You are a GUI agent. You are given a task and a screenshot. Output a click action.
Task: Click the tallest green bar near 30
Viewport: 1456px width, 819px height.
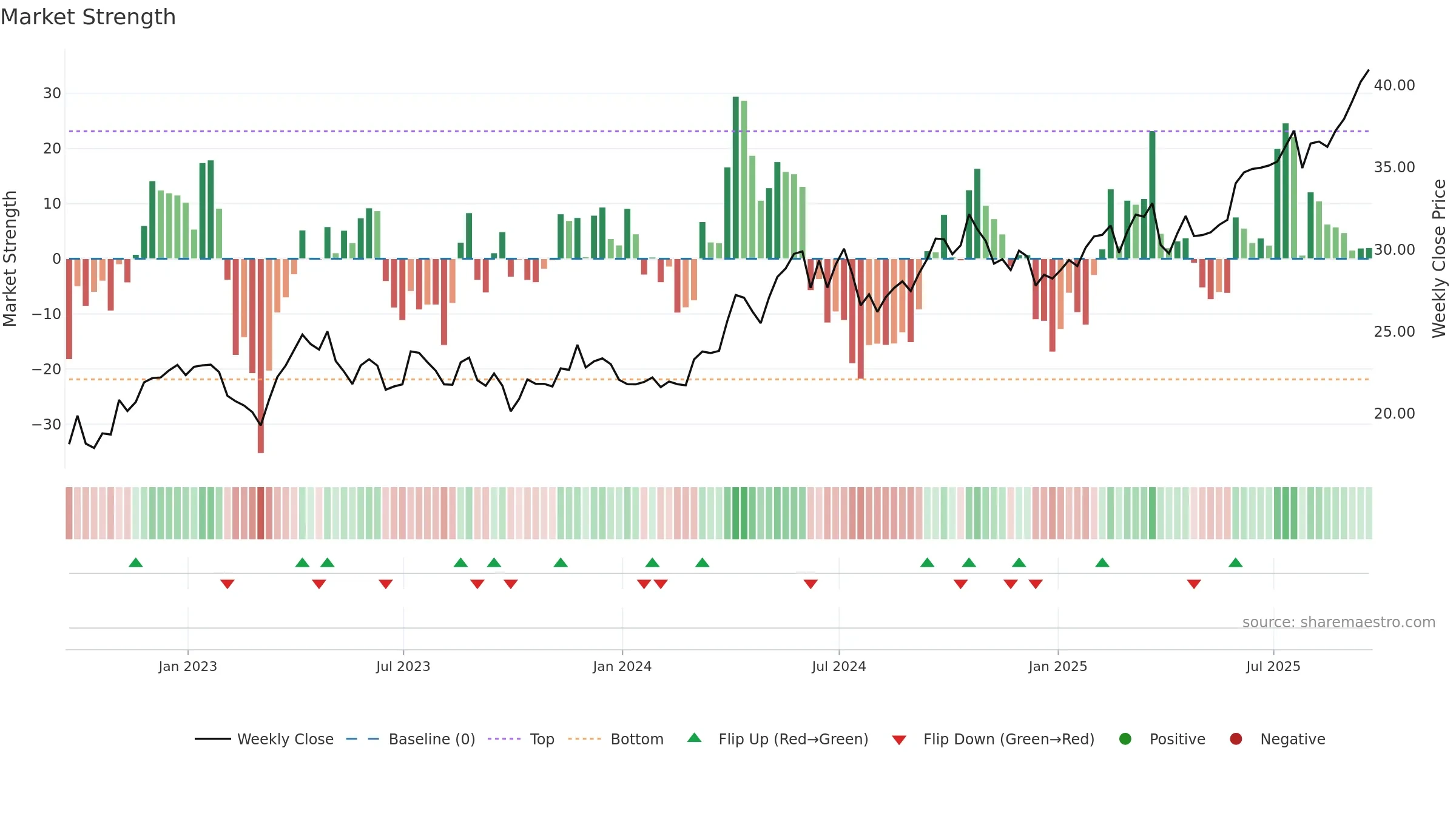coord(735,177)
